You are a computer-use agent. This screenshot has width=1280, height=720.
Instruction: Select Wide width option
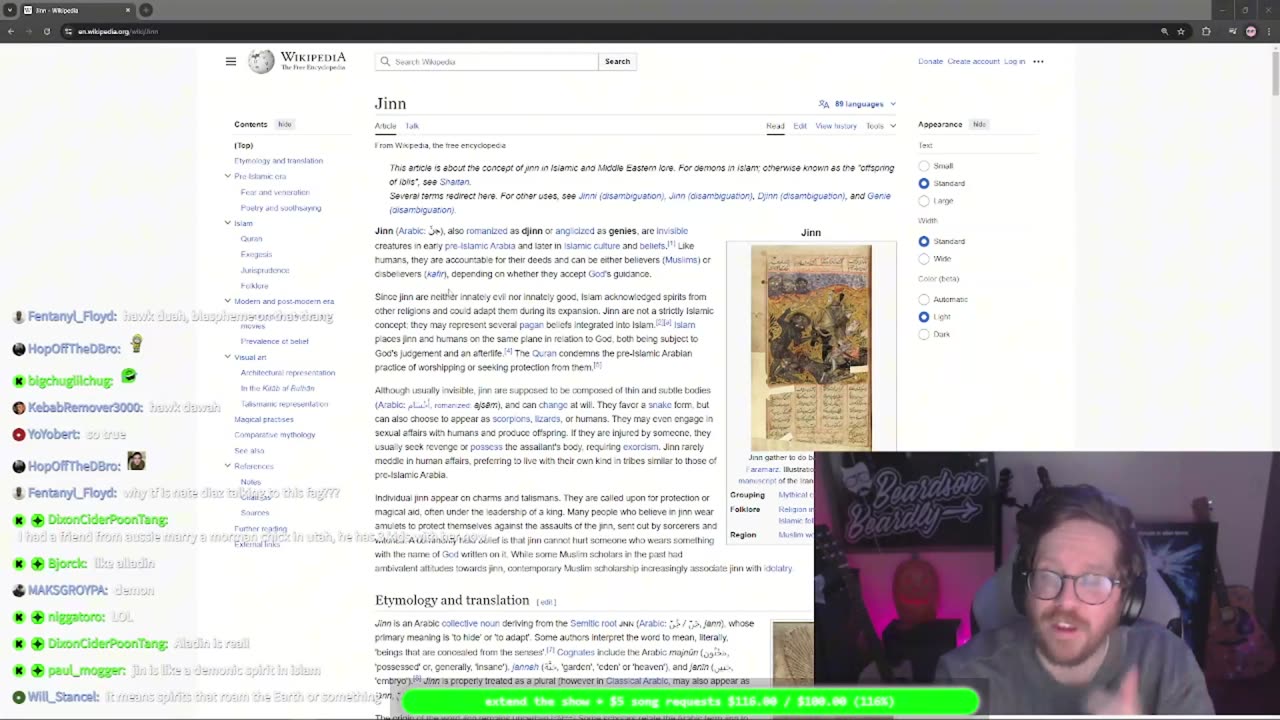coord(924,259)
